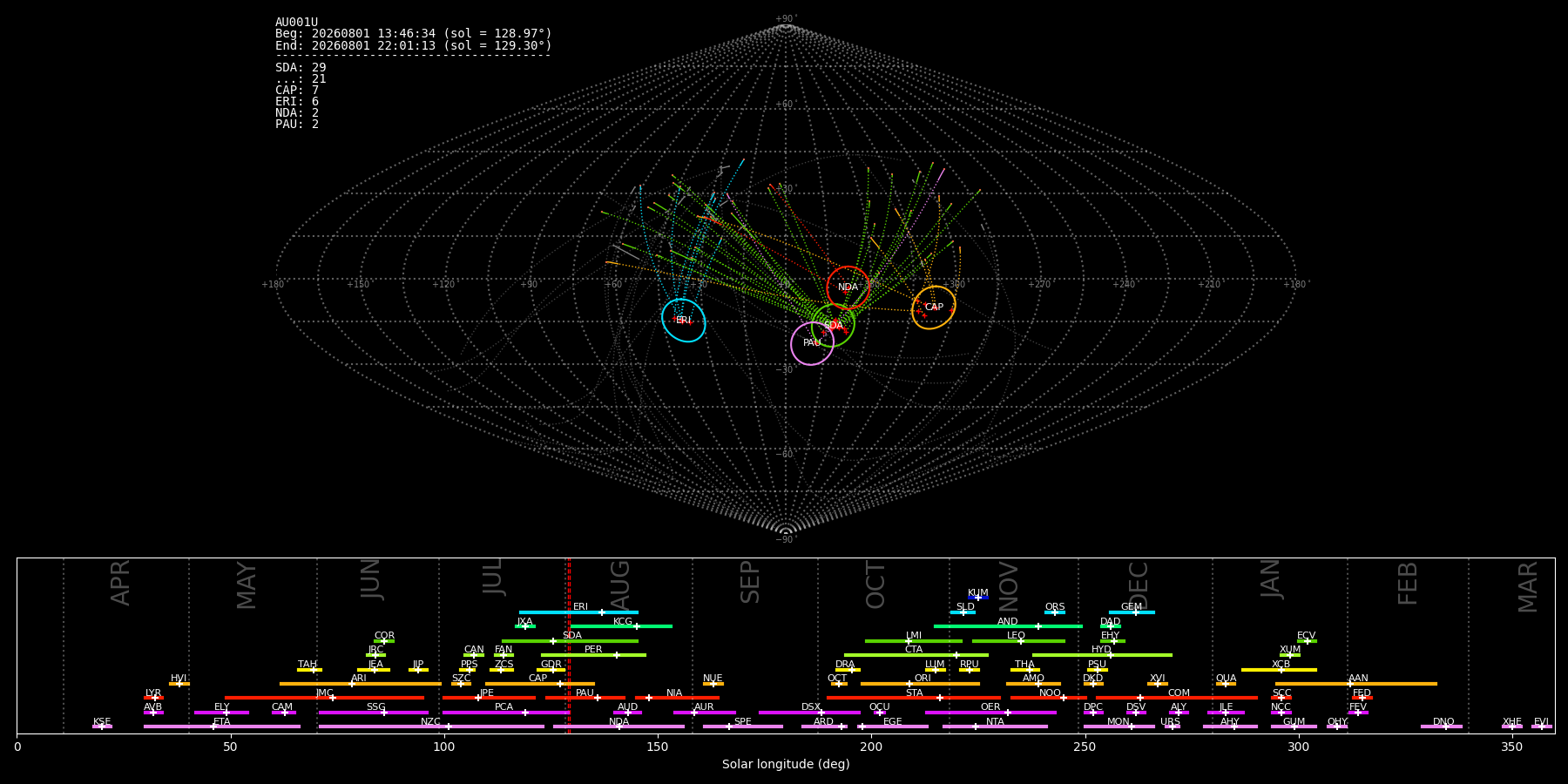Click the 'PAU: 2' count in the legend
The height and width of the screenshot is (784, 1568).
point(297,125)
